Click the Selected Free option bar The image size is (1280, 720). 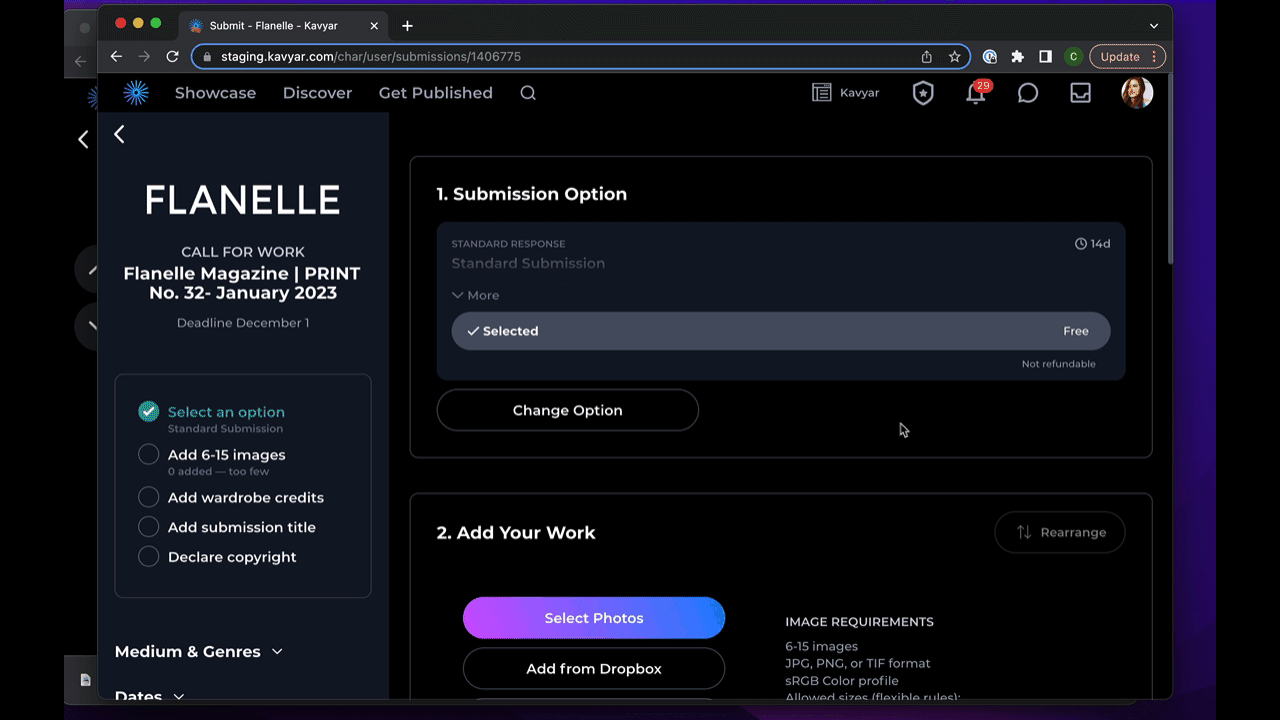click(x=781, y=331)
